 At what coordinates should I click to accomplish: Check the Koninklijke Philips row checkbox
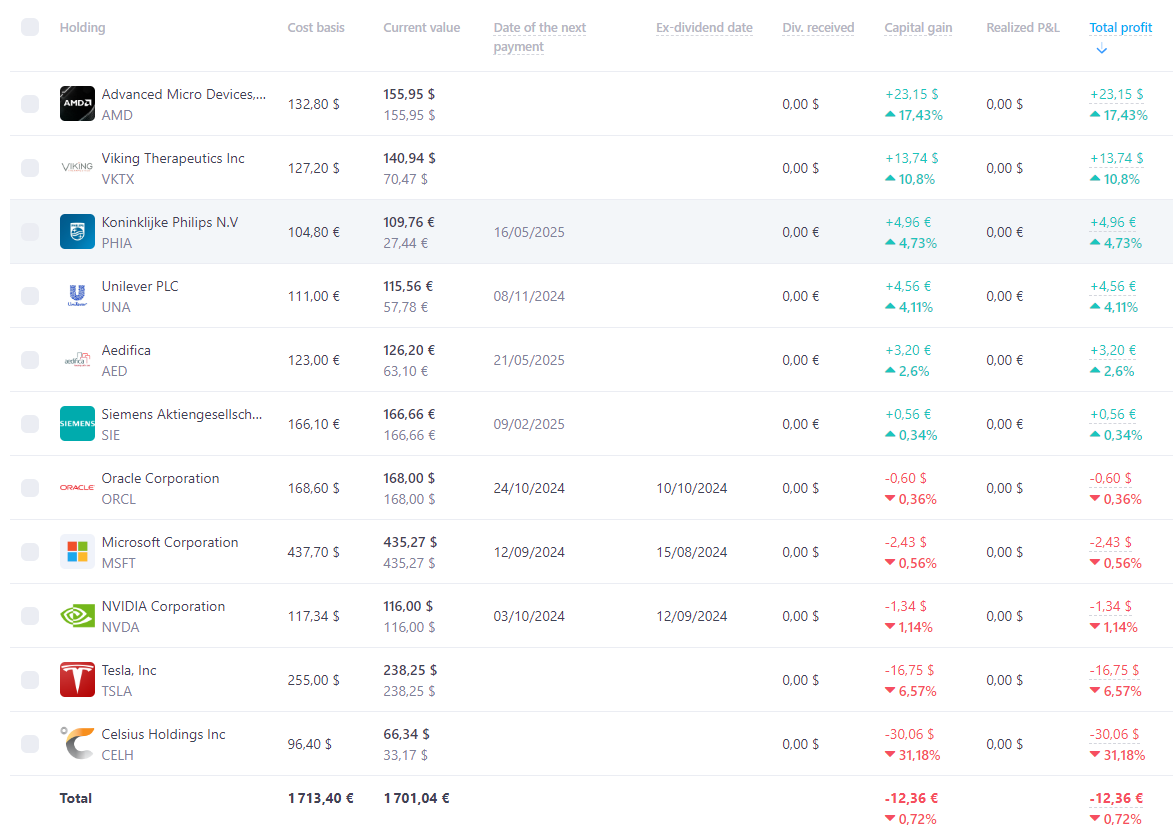(x=30, y=232)
